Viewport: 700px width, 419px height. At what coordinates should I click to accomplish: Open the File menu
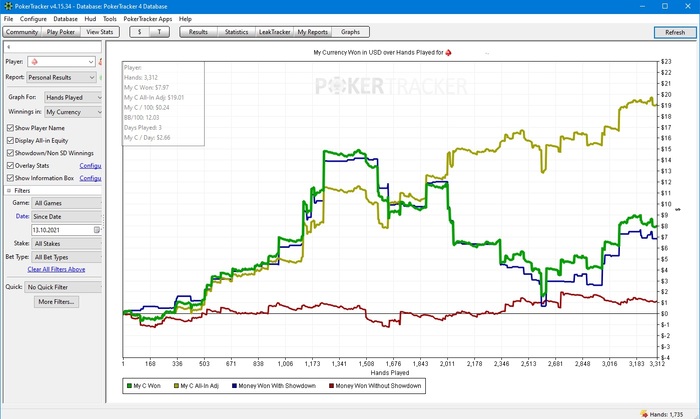tap(8, 19)
